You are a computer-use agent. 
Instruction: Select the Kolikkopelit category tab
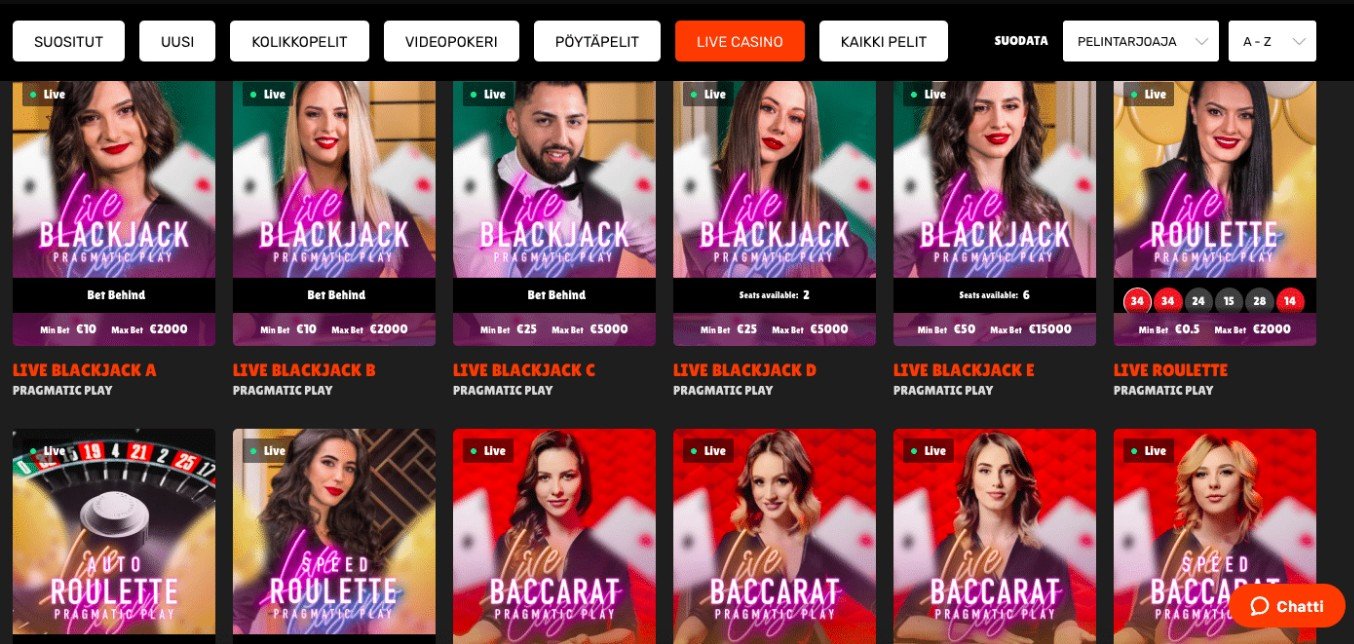pyautogui.click(x=299, y=42)
